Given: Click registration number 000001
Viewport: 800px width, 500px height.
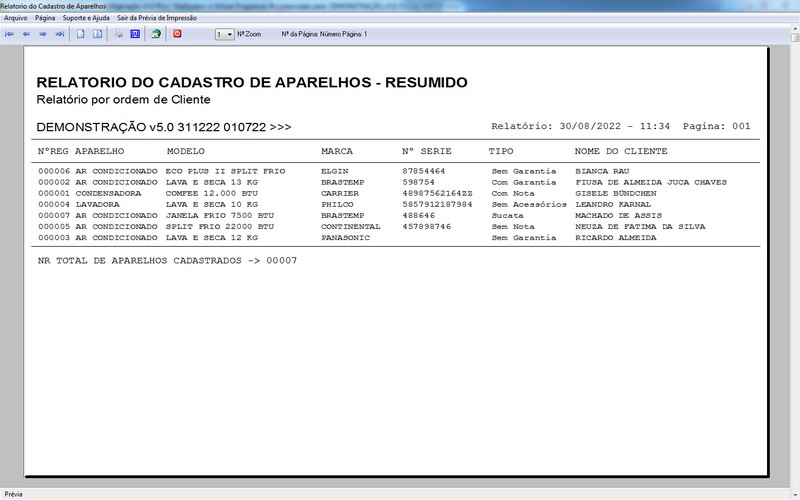Looking at the screenshot, I should pos(54,193).
